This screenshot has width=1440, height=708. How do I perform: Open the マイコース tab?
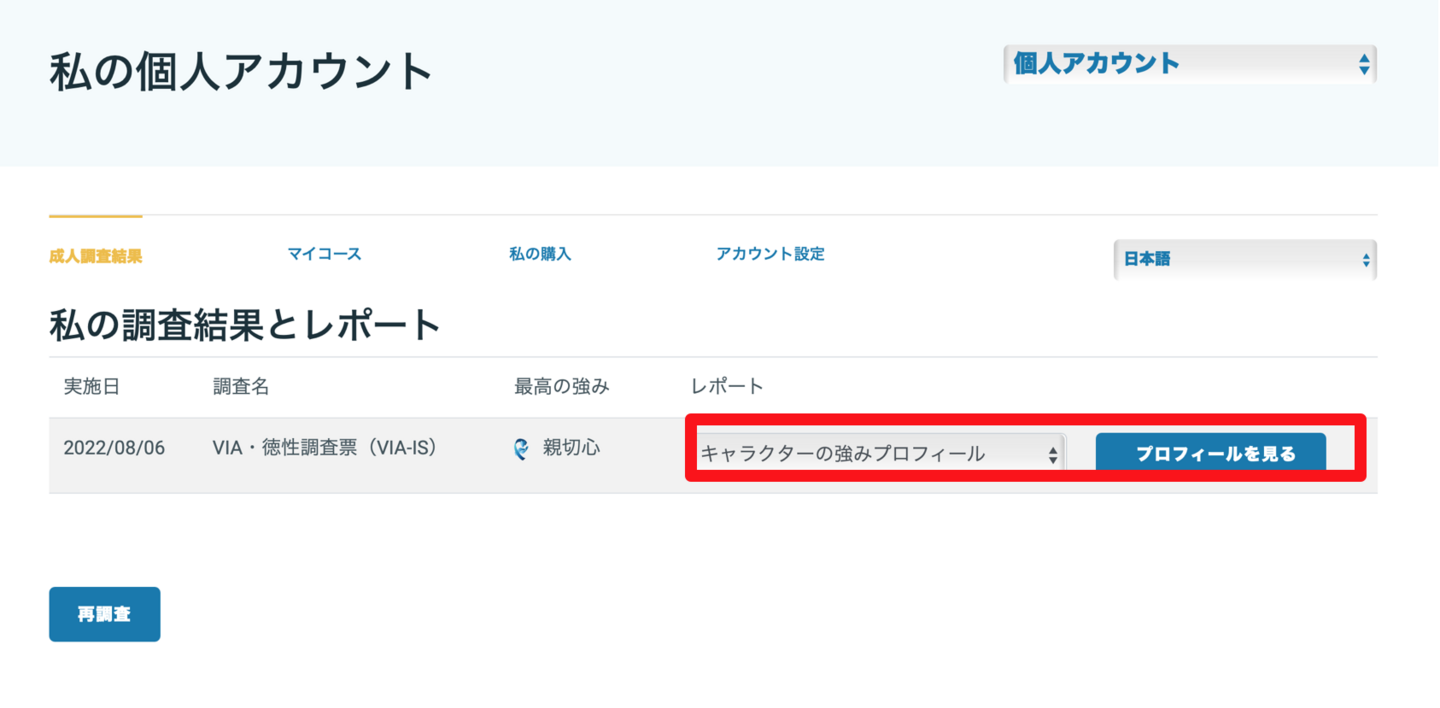(324, 254)
